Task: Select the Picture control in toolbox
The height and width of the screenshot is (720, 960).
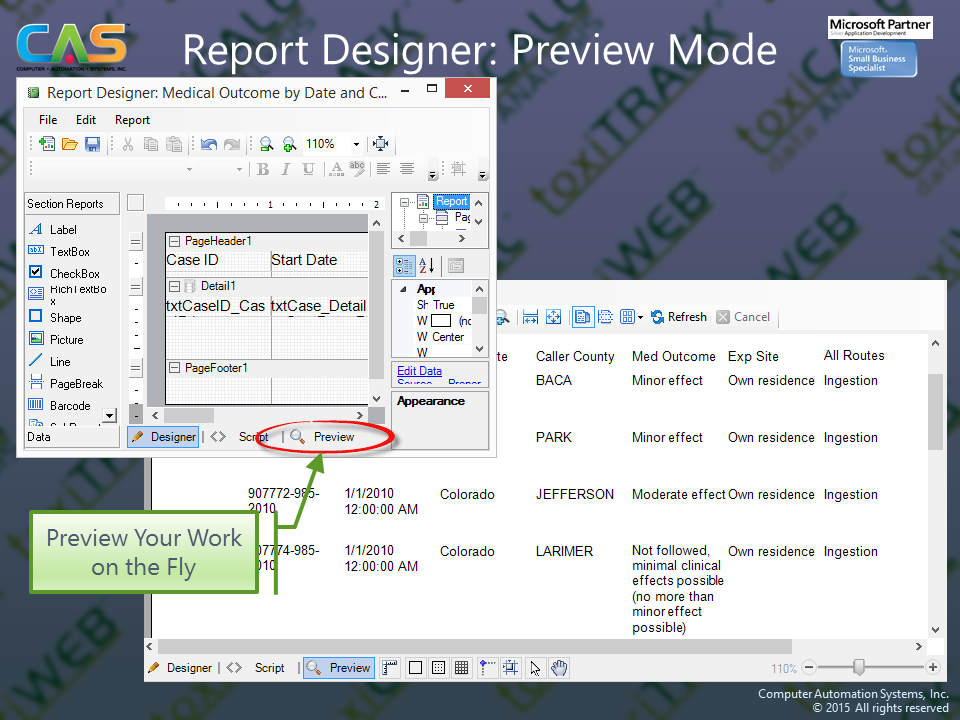Action: pos(67,340)
